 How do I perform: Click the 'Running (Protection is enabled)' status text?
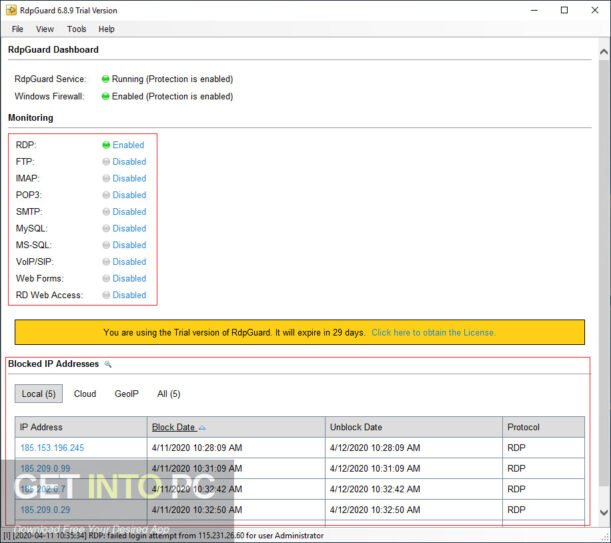click(172, 79)
